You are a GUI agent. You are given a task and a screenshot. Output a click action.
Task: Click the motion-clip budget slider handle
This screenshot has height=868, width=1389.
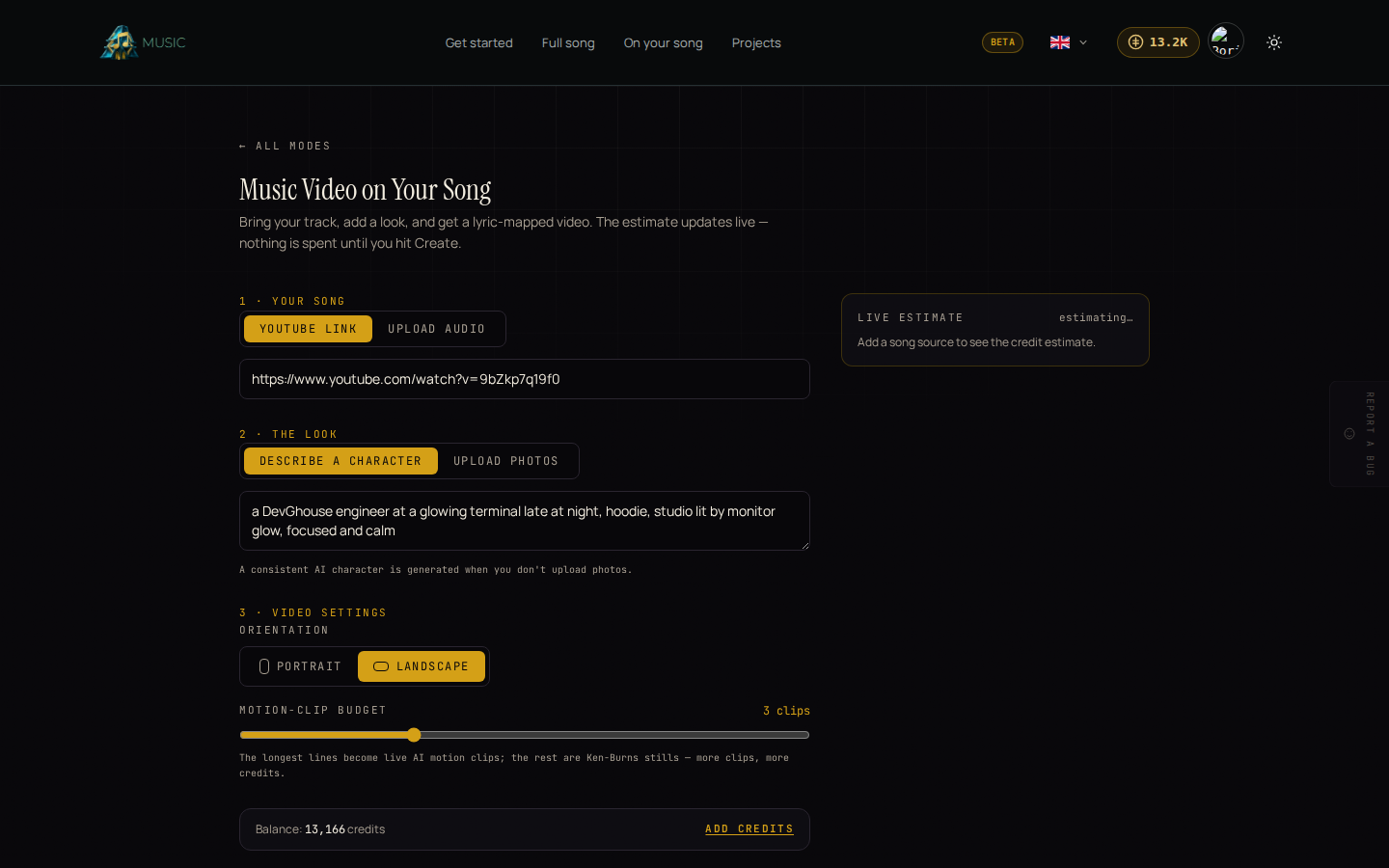[414, 735]
